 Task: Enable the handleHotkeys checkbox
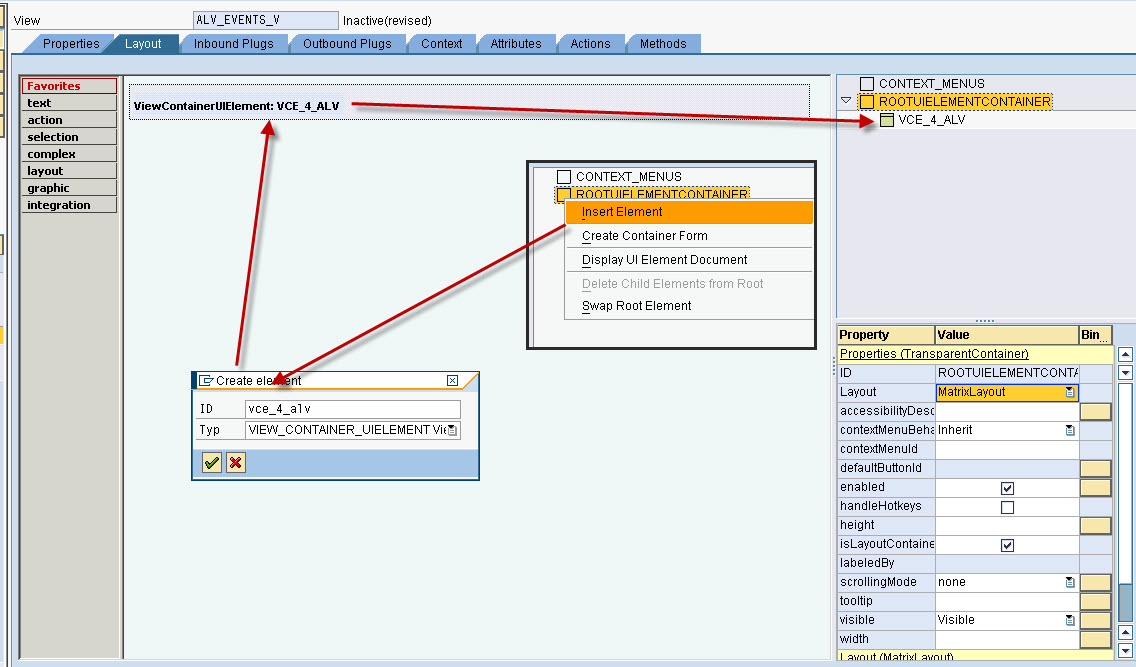(x=1006, y=505)
